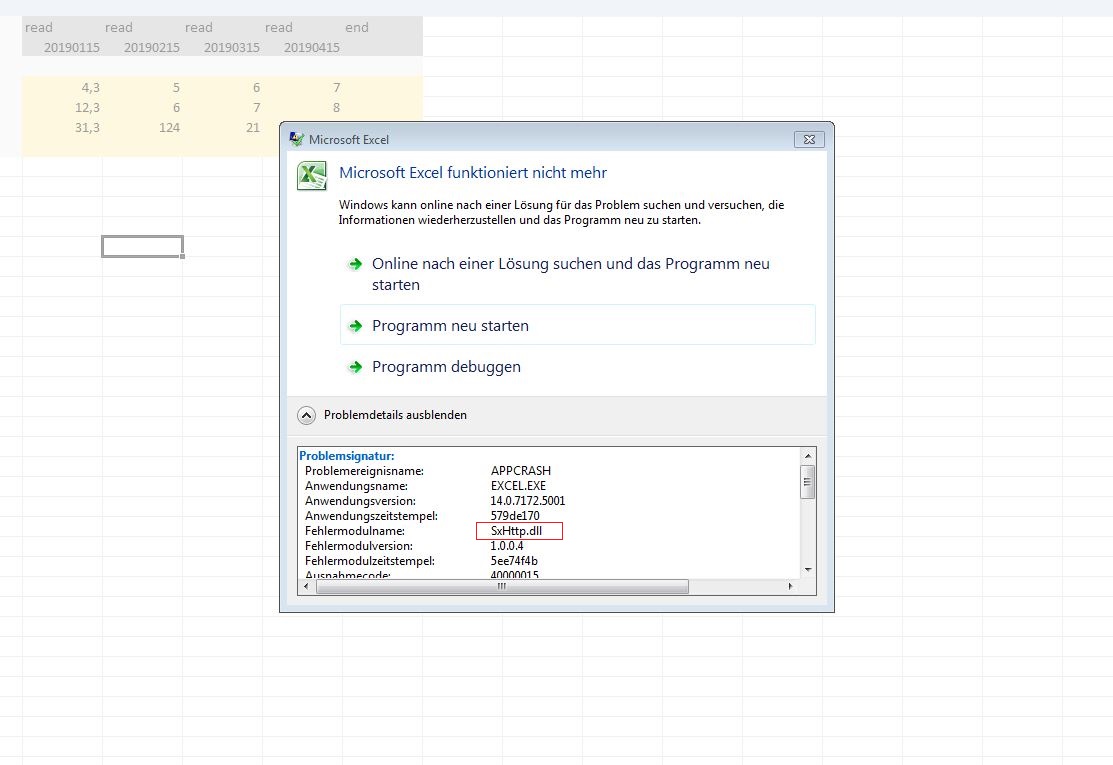Select the spreadsheet cell containing 20190415
Image resolution: width=1113 pixels, height=765 pixels.
pyautogui.click(x=303, y=47)
